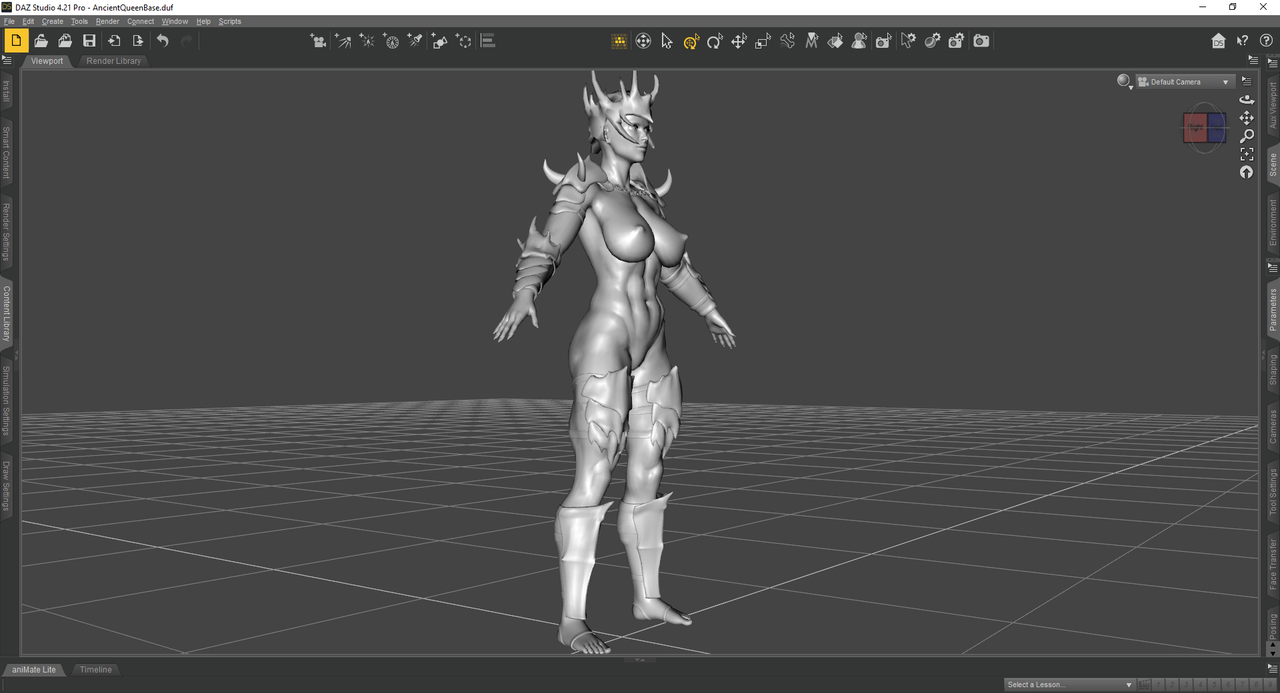This screenshot has width=1280, height=693.
Task: Select the Node Weight Map Brush tool
Action: [x=812, y=41]
